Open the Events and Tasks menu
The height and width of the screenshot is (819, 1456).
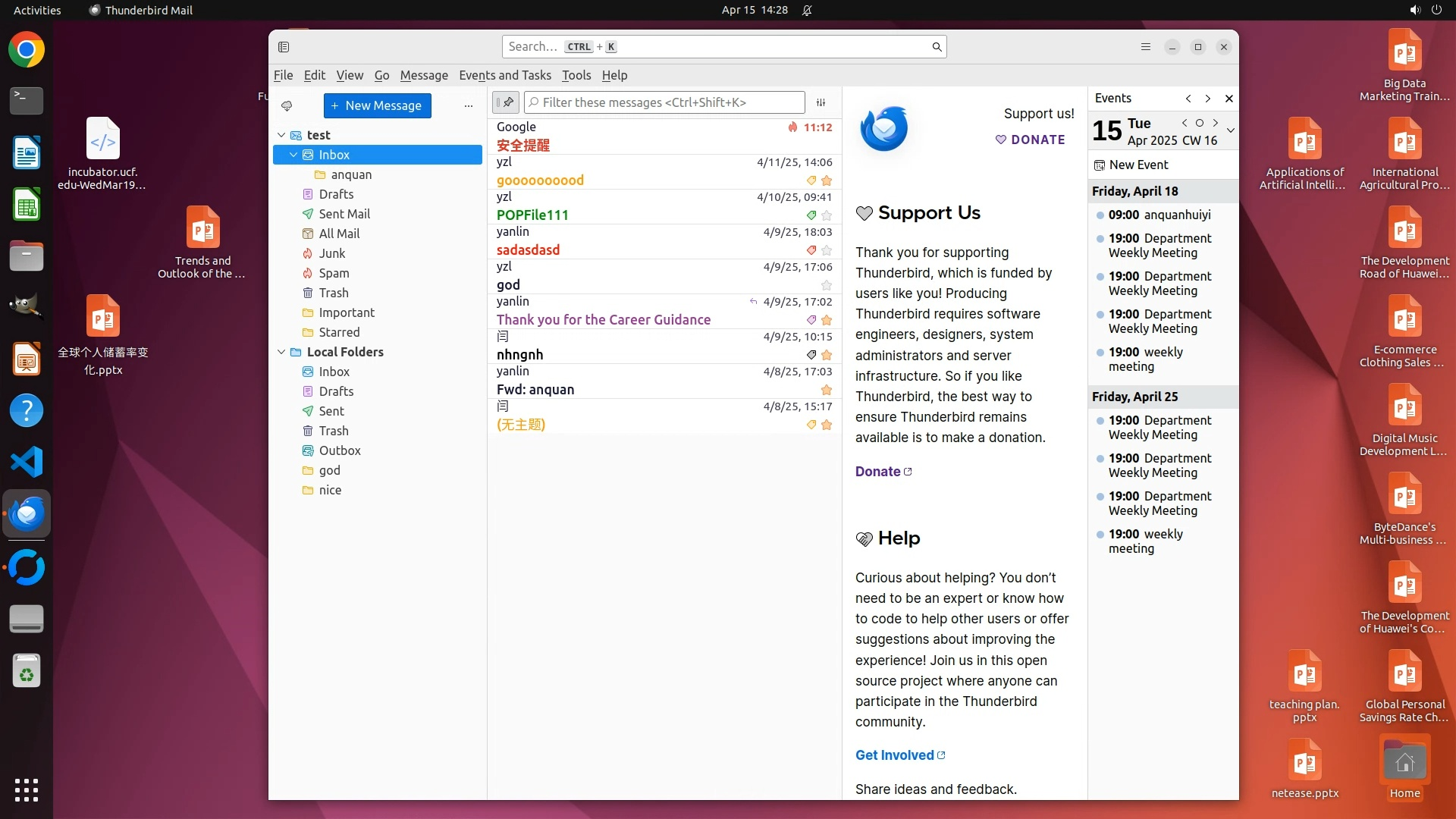504,75
